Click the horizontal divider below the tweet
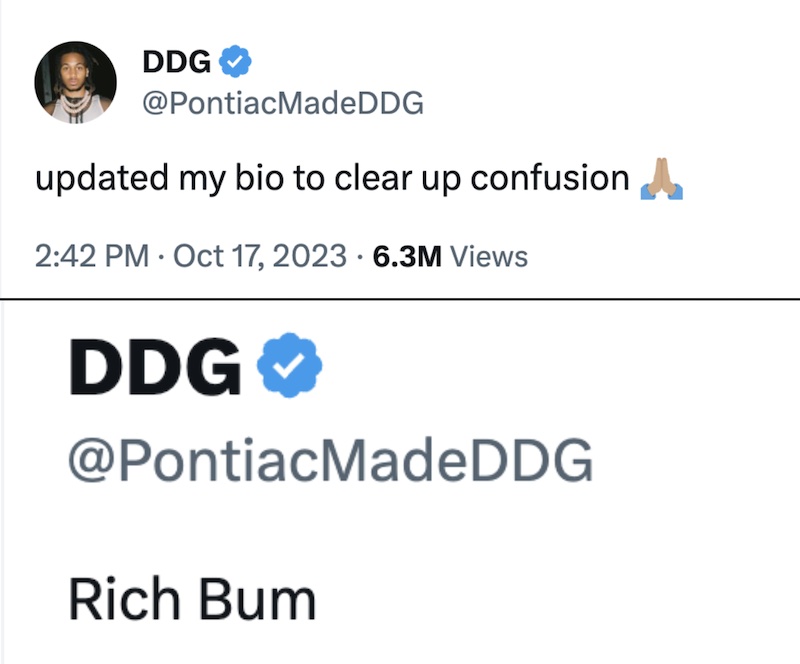The image size is (800, 664). coord(400,299)
